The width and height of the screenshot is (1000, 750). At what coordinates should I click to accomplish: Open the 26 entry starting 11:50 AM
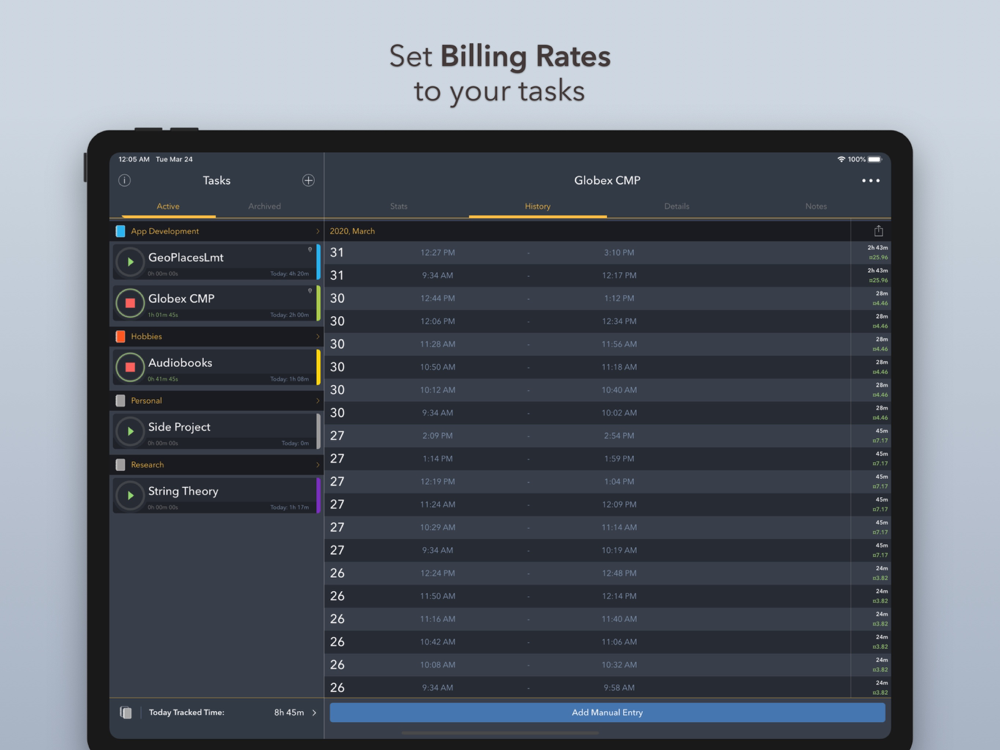(x=607, y=596)
